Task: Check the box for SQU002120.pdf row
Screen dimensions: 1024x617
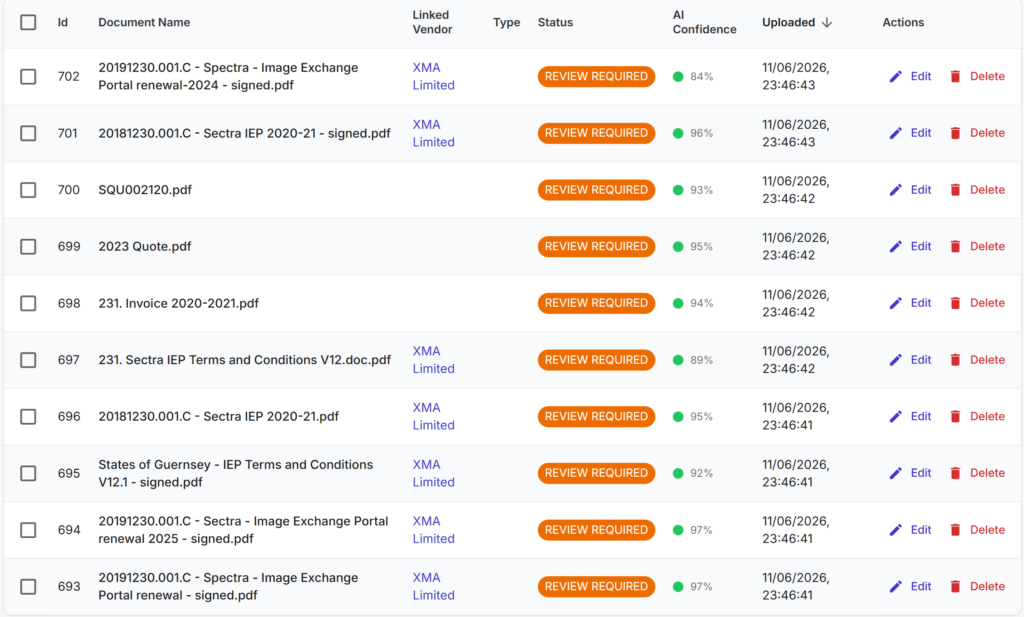Action: tap(28, 190)
